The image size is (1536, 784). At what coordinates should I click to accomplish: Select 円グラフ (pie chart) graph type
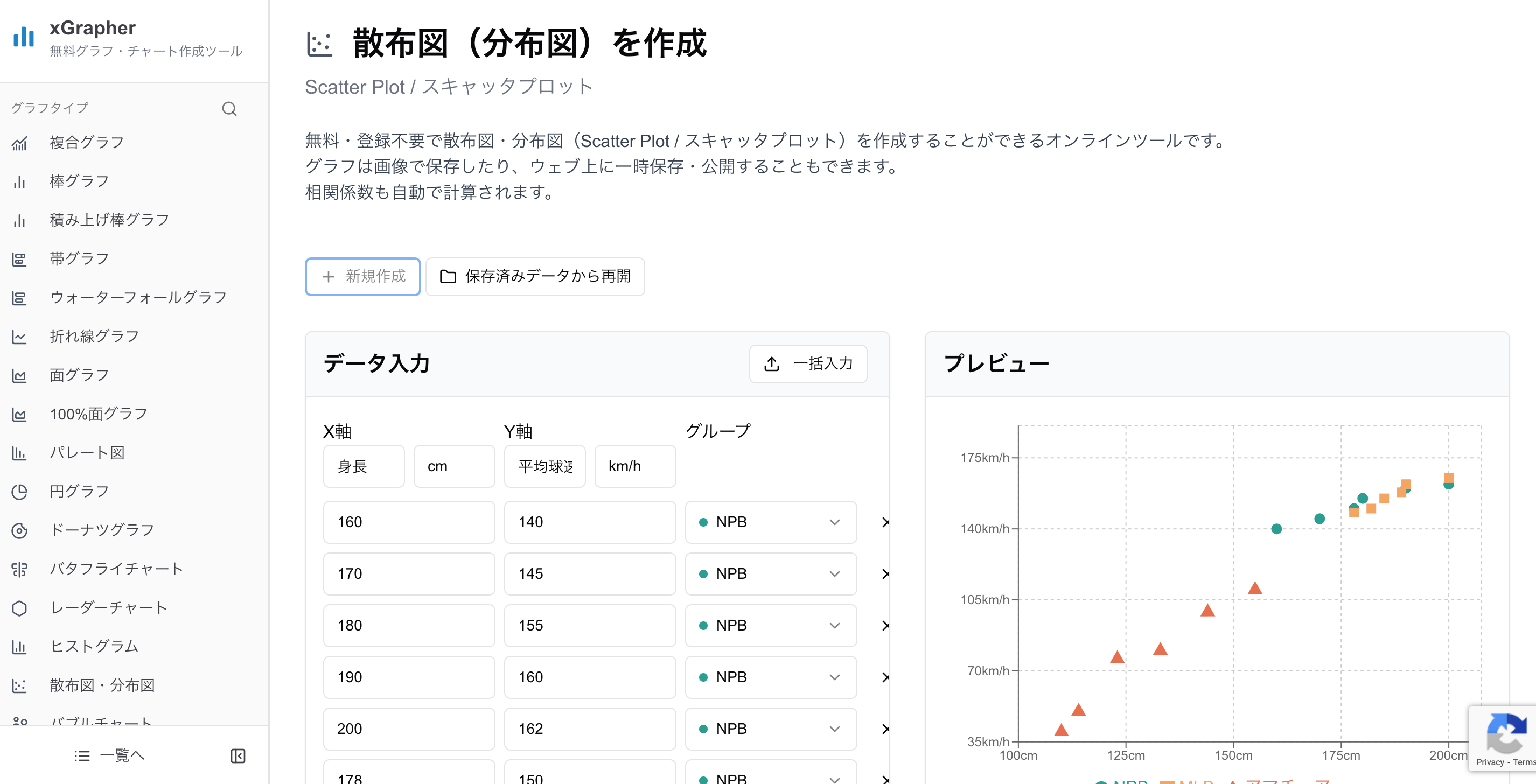pyautogui.click(x=78, y=491)
